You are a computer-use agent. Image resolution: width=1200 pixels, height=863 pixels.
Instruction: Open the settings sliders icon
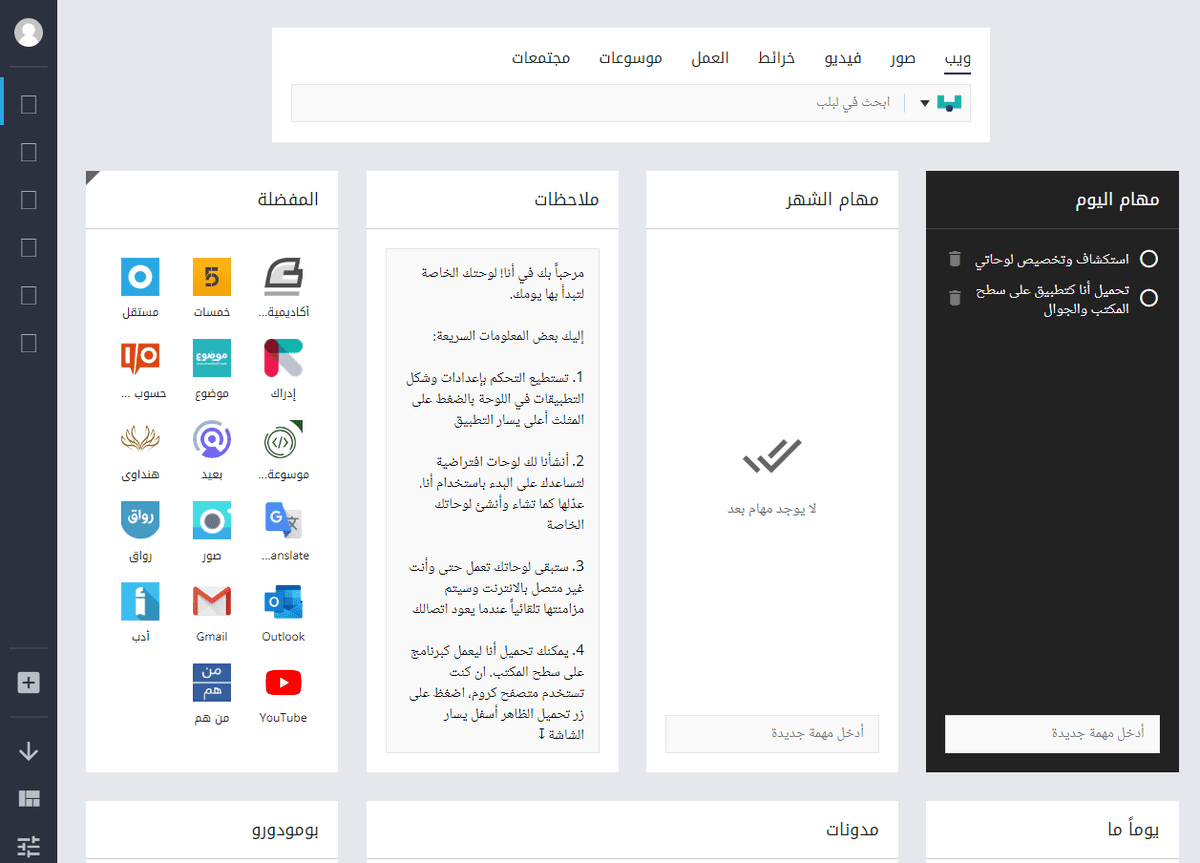[29, 846]
